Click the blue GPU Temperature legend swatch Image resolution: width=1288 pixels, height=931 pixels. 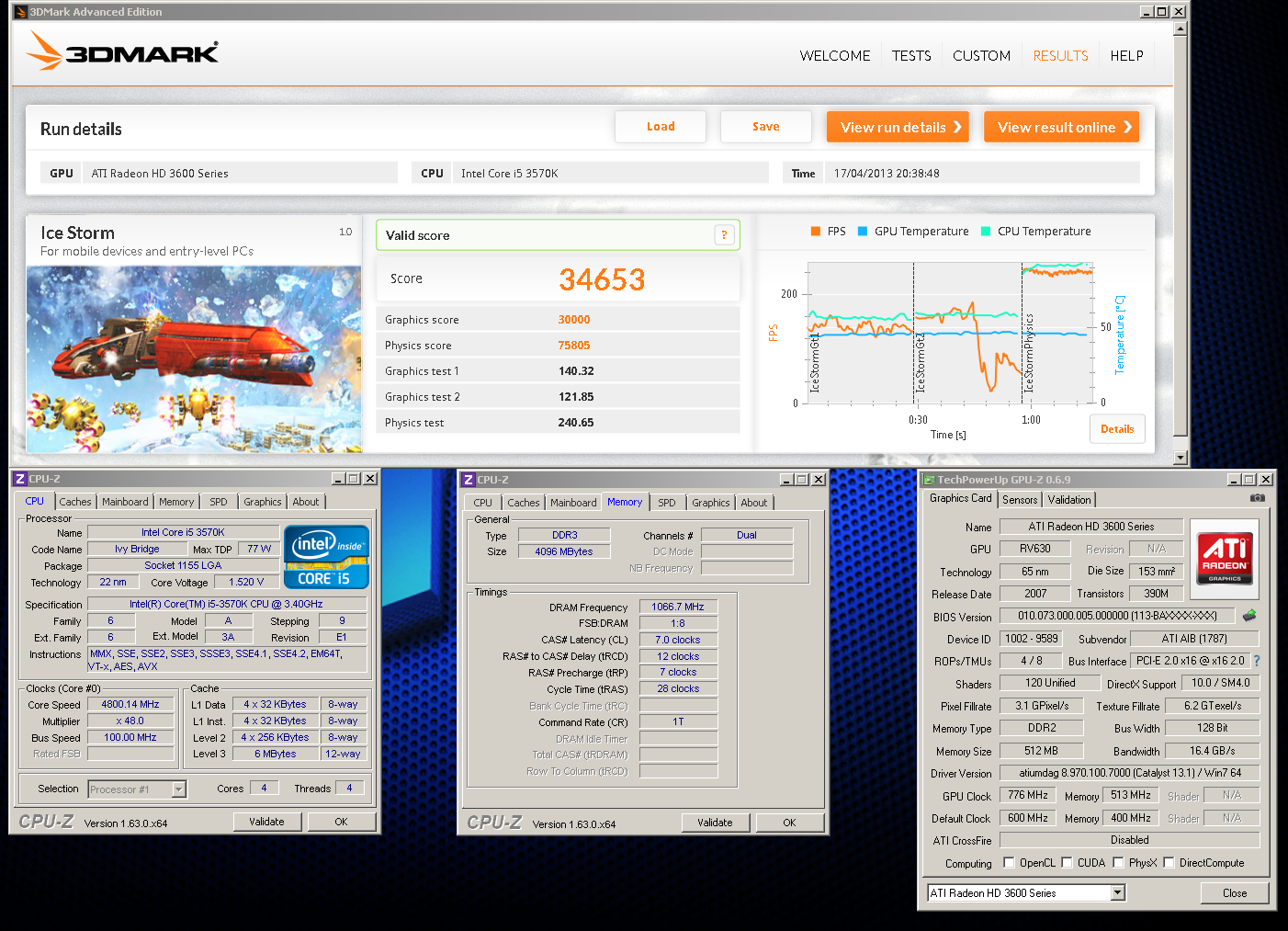(x=863, y=232)
